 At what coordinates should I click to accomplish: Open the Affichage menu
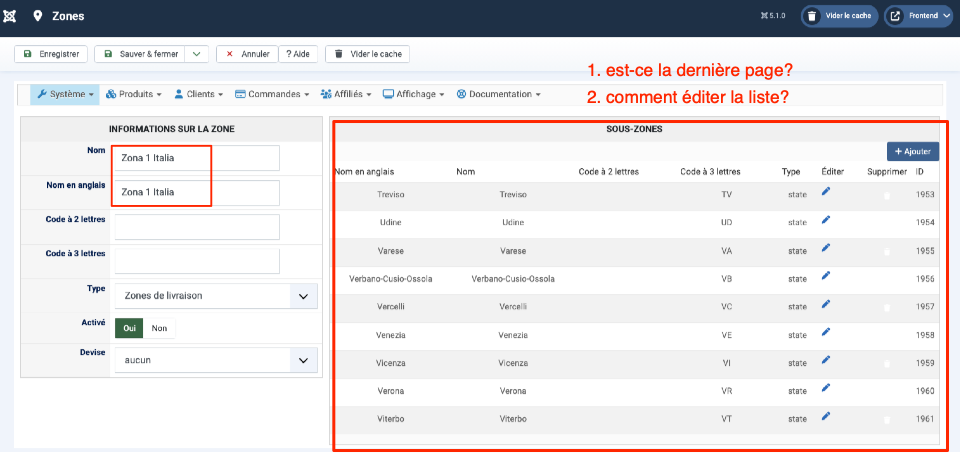pos(413,94)
